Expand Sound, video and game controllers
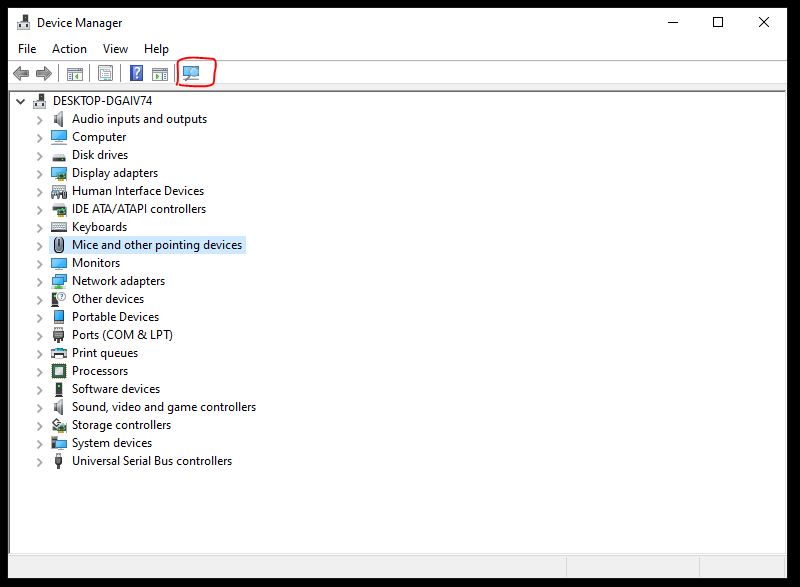800x587 pixels. 39,408
